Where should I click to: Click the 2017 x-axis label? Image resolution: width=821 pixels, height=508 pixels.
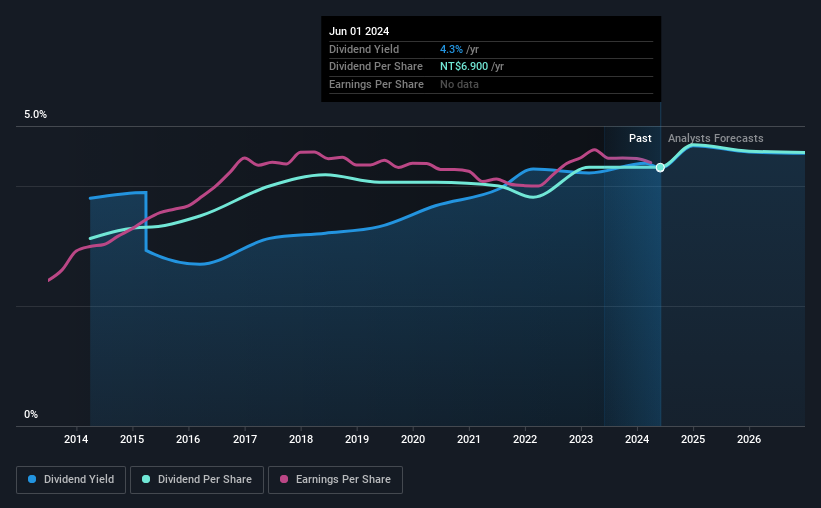(x=245, y=439)
